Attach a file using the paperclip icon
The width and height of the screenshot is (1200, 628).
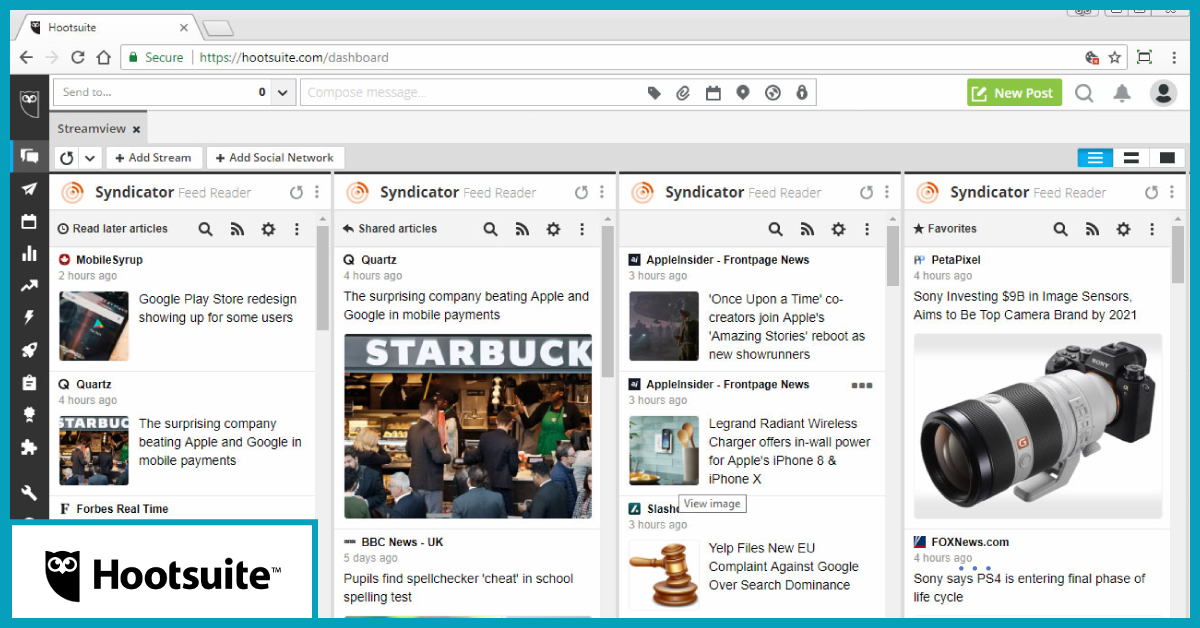click(683, 92)
